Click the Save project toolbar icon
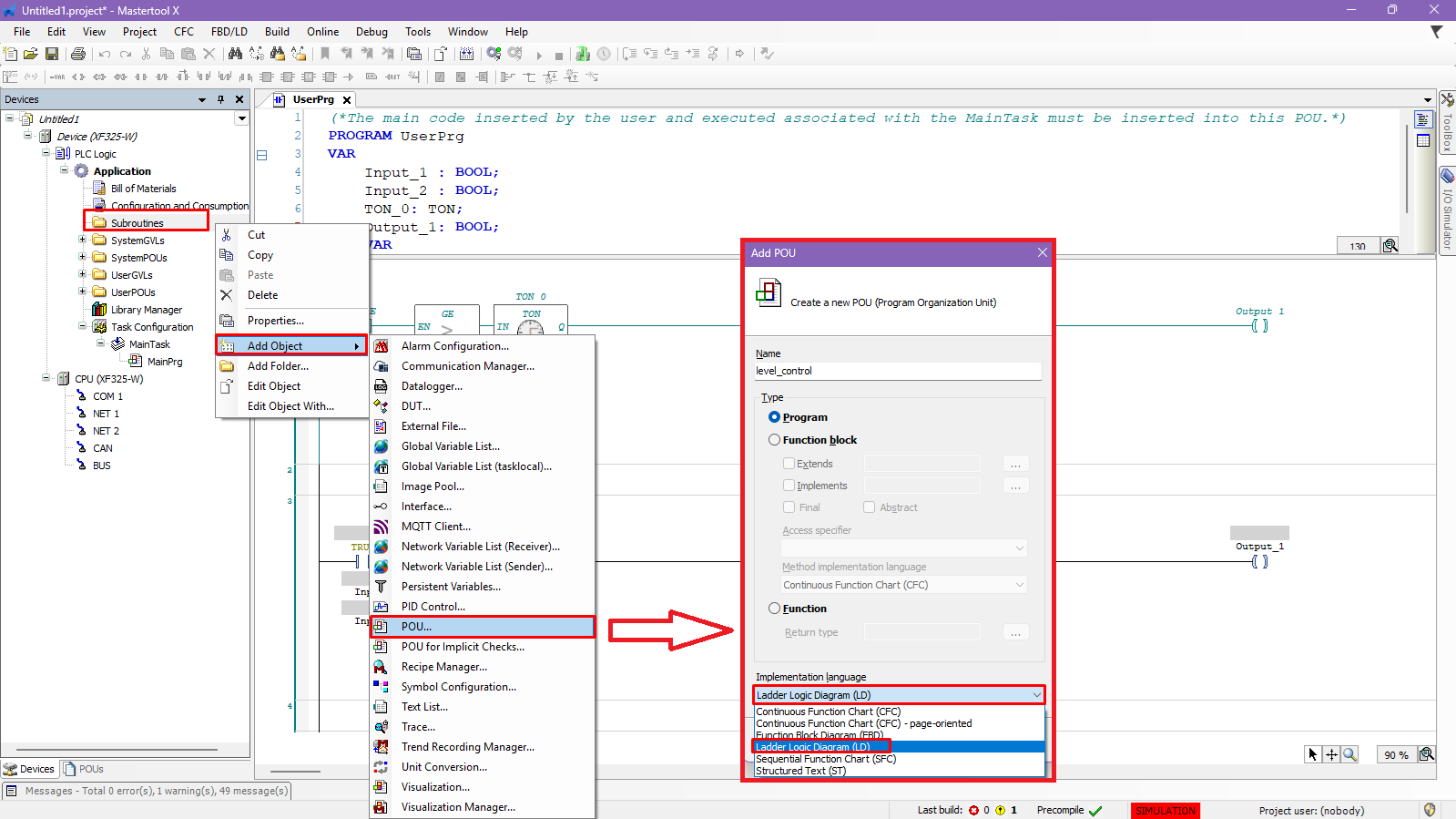The height and width of the screenshot is (819, 1456). coord(52,55)
